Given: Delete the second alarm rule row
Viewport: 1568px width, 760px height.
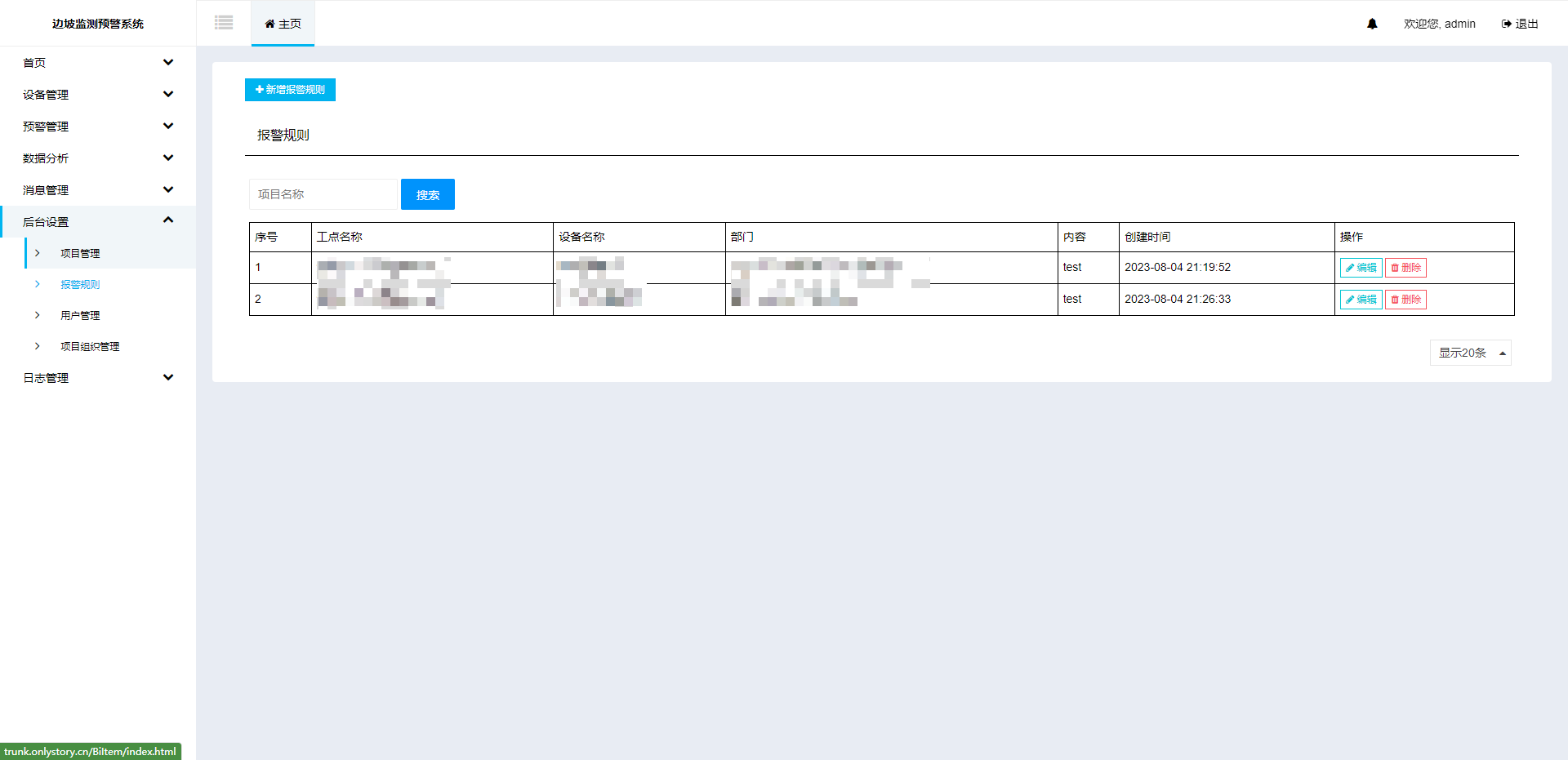Looking at the screenshot, I should (1405, 300).
